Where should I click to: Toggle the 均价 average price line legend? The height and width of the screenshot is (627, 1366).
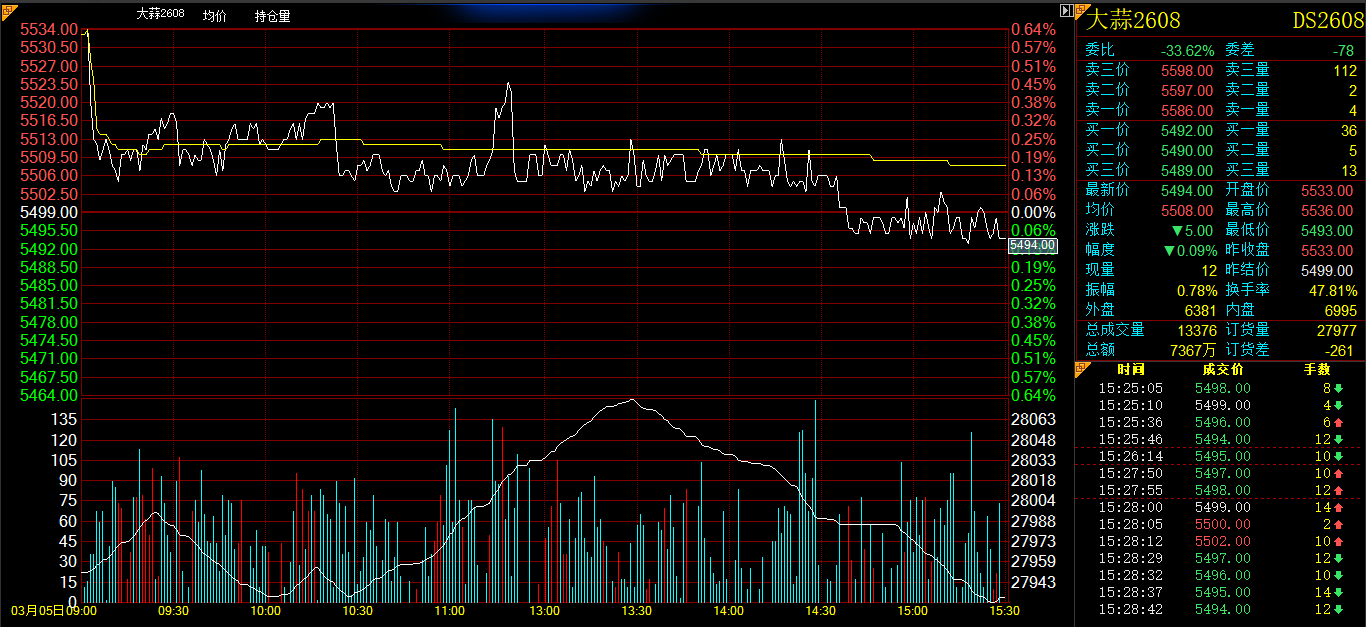214,16
